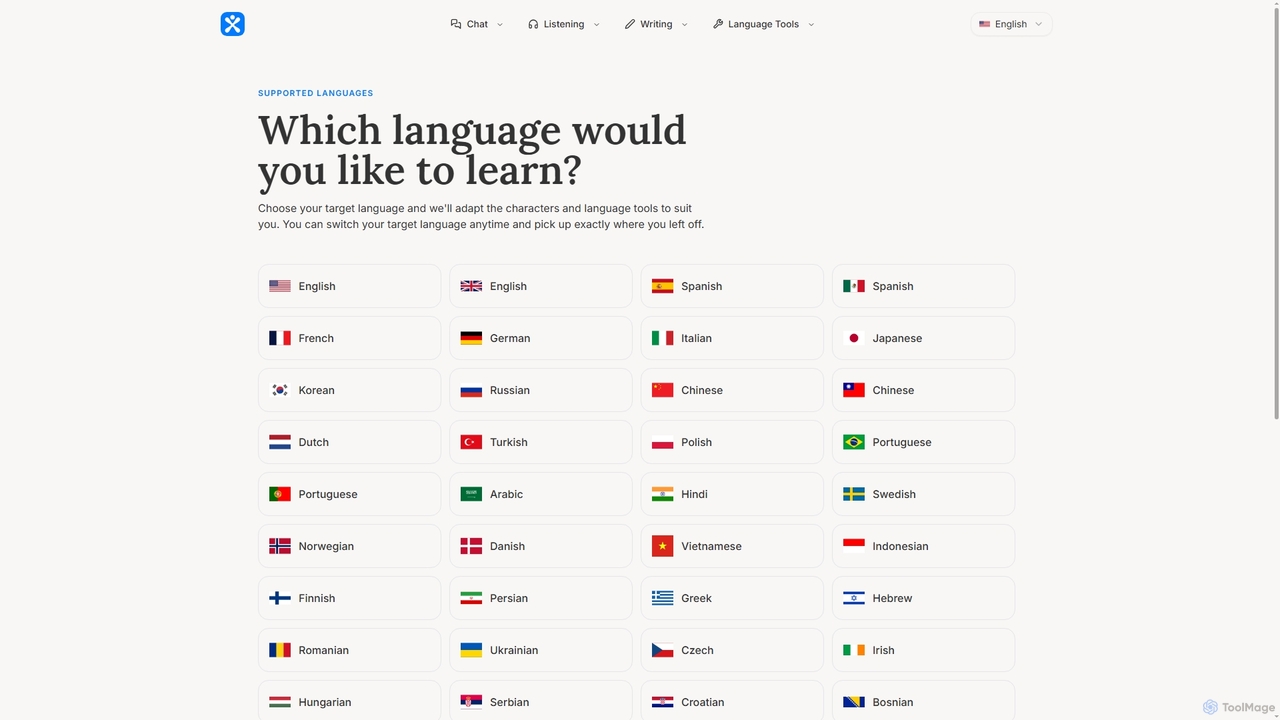Choose the Finnish language card
The width and height of the screenshot is (1280, 720).
(x=349, y=598)
